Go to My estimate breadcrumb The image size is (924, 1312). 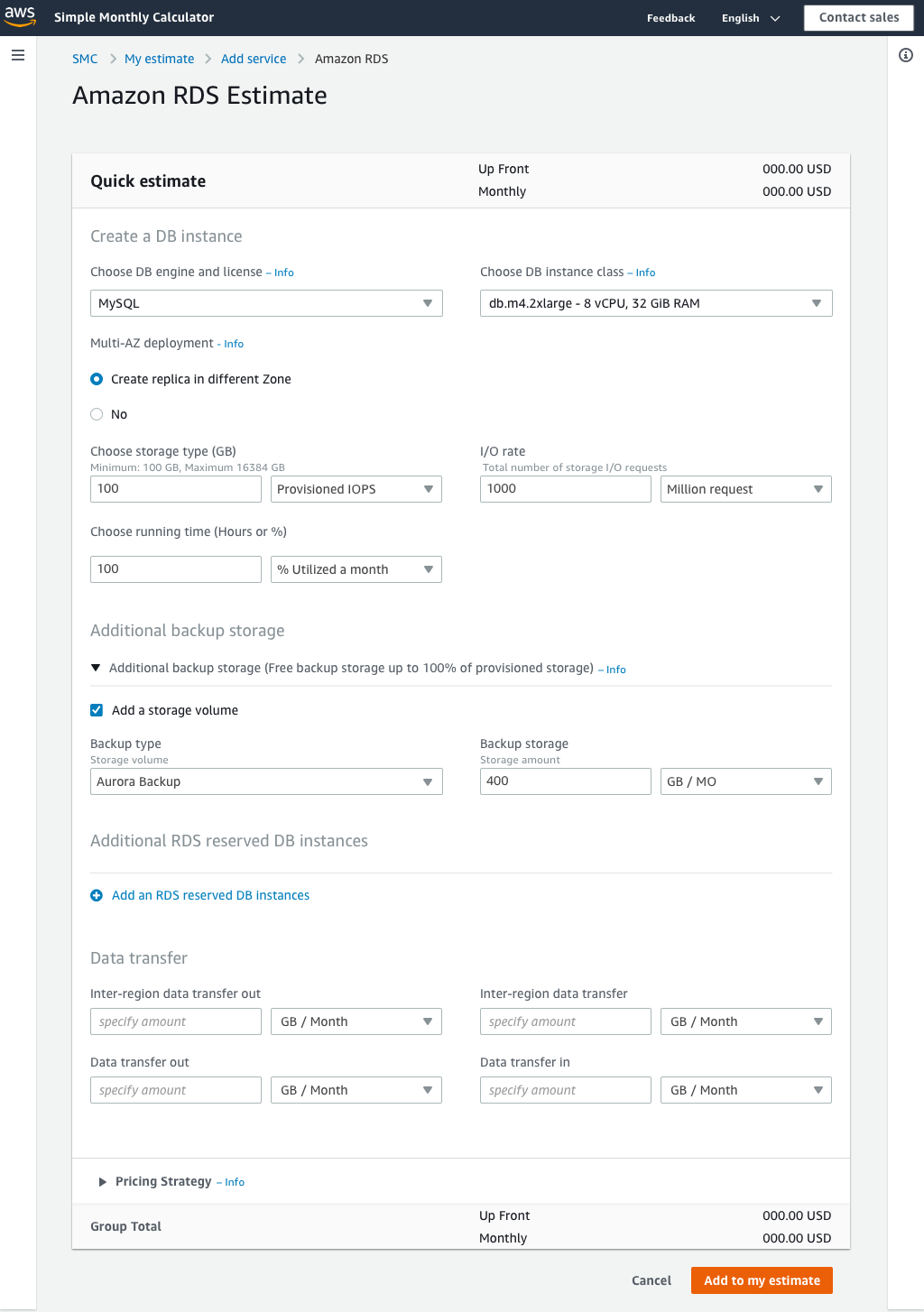tap(160, 59)
